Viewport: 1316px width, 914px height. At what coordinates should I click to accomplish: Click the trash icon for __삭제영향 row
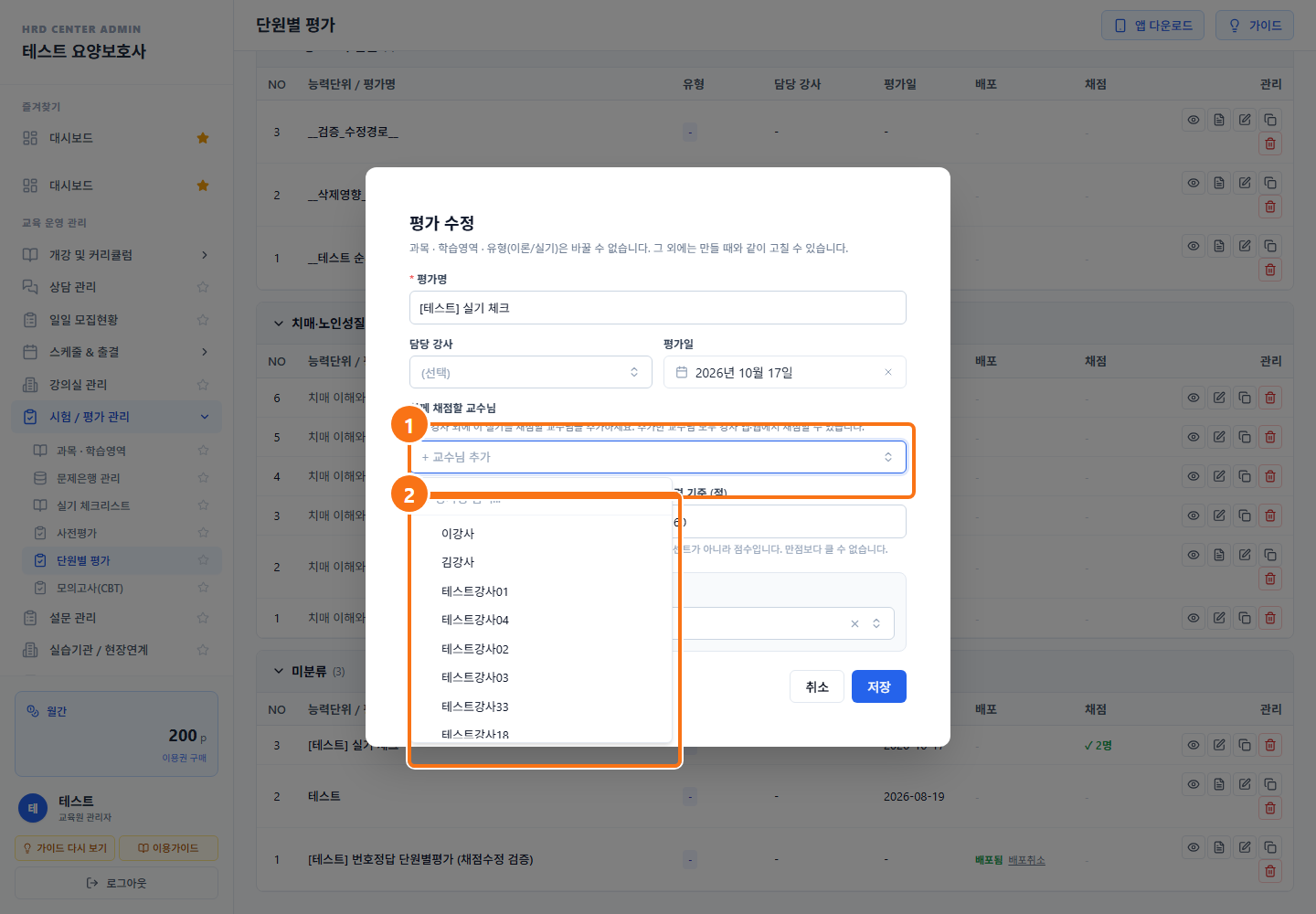(x=1270, y=207)
